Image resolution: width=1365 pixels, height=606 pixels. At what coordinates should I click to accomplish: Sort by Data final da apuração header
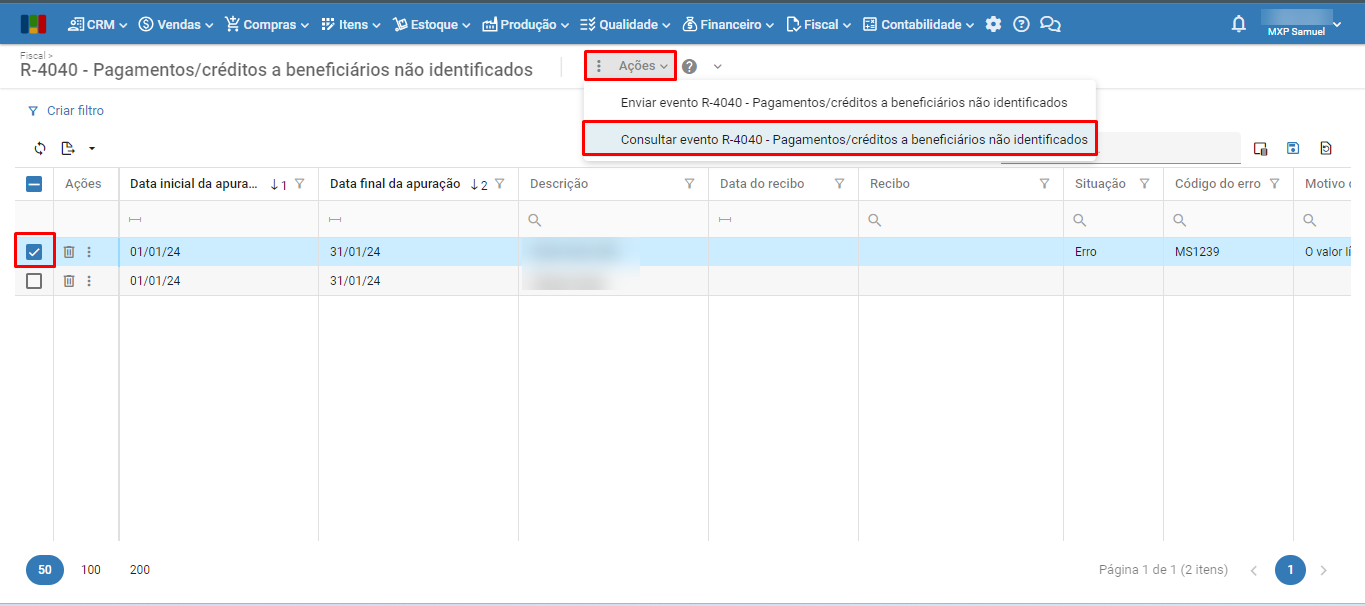tap(395, 184)
